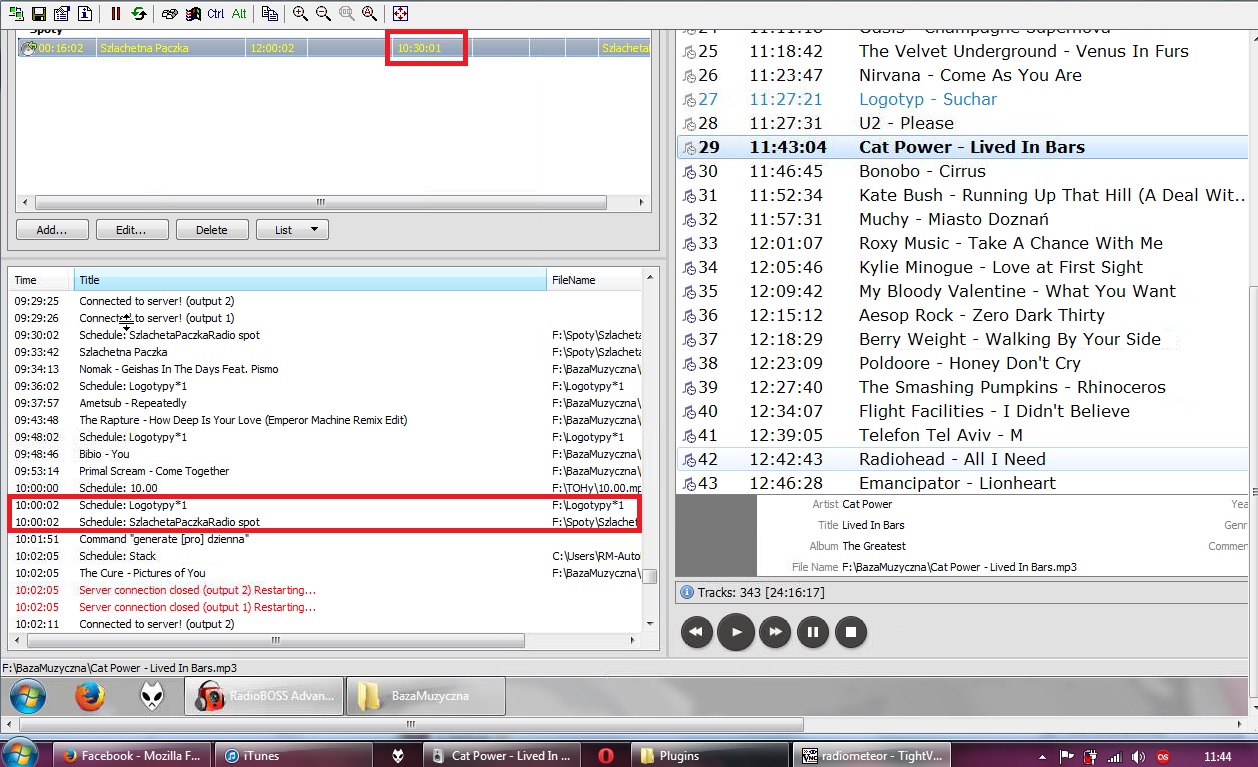Click the New connection icon in the VNC toolbar
This screenshot has height=767, width=1258.
pyautogui.click(x=16, y=14)
